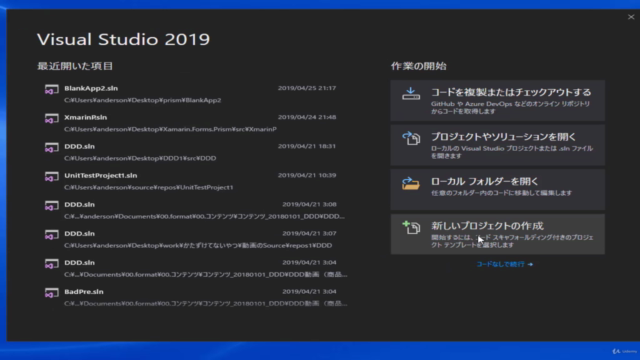Click solution icon for DDD.sln dated 3:08

click(x=51, y=206)
